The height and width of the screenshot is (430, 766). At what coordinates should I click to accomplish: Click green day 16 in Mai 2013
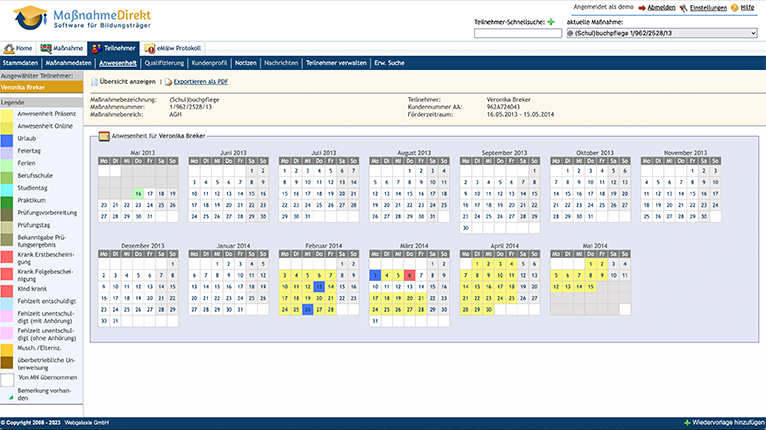pos(138,194)
